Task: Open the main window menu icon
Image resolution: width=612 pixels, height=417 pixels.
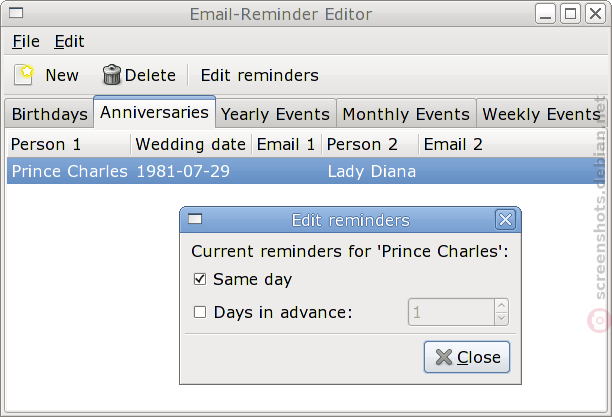Action: [14, 14]
